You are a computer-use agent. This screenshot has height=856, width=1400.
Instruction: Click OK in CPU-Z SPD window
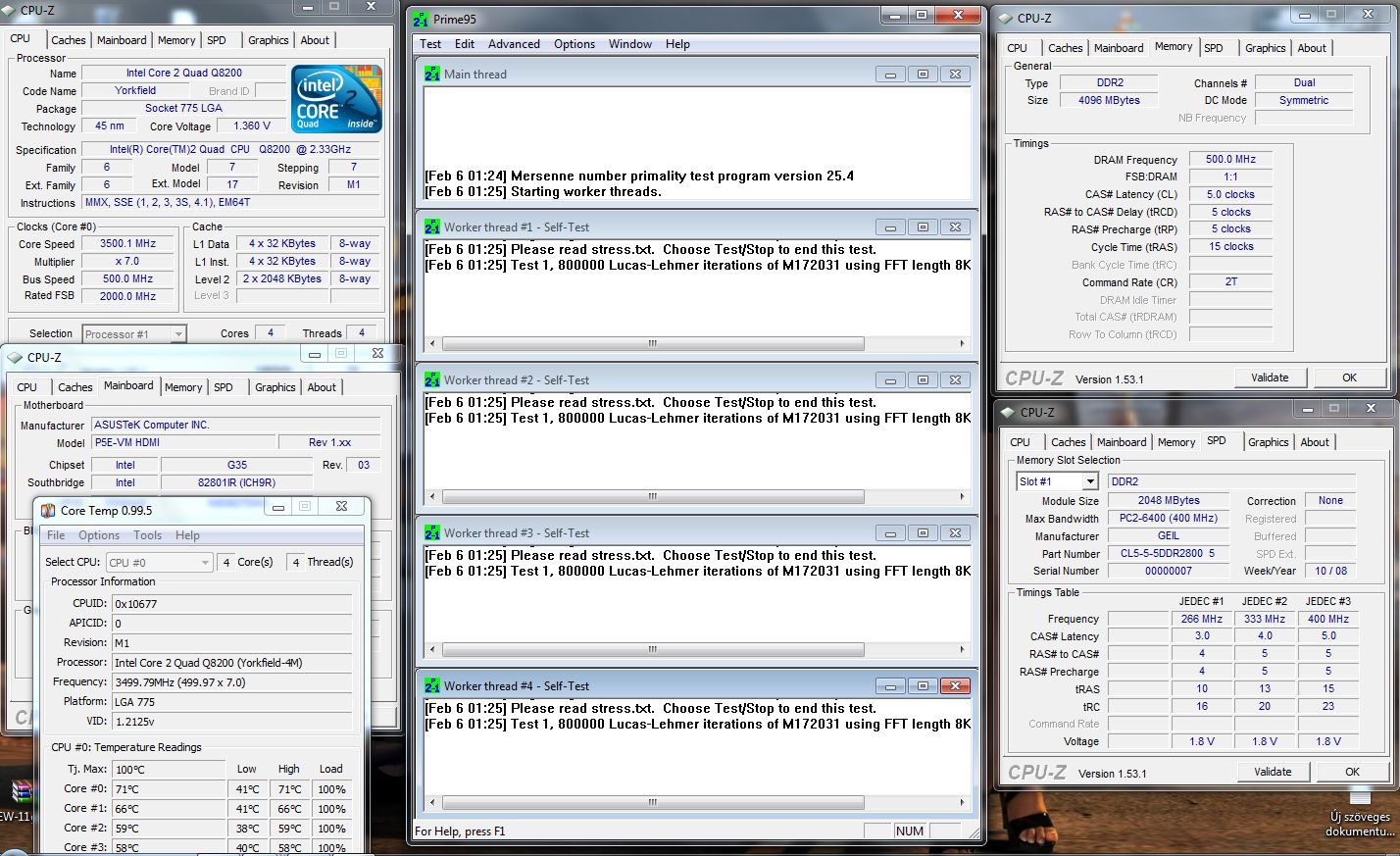click(1353, 772)
